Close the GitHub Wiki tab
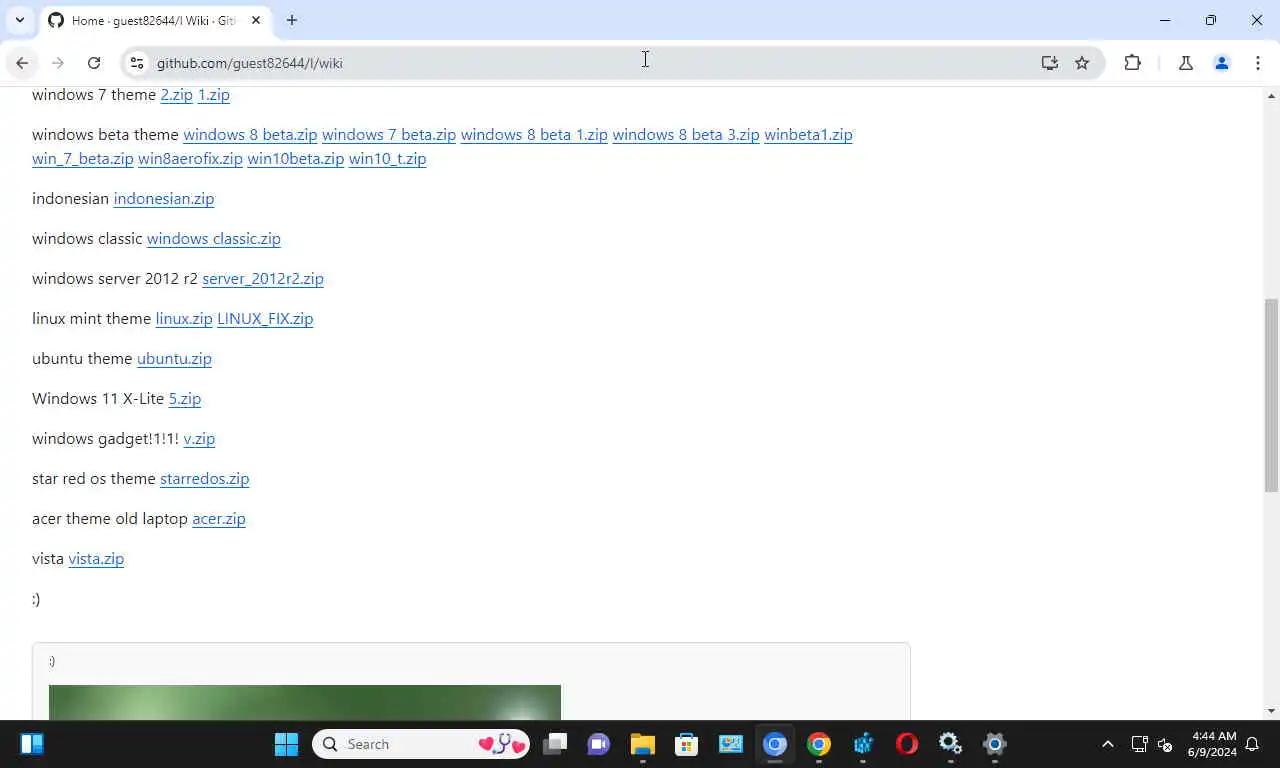Viewport: 1280px width, 768px height. 256,20
